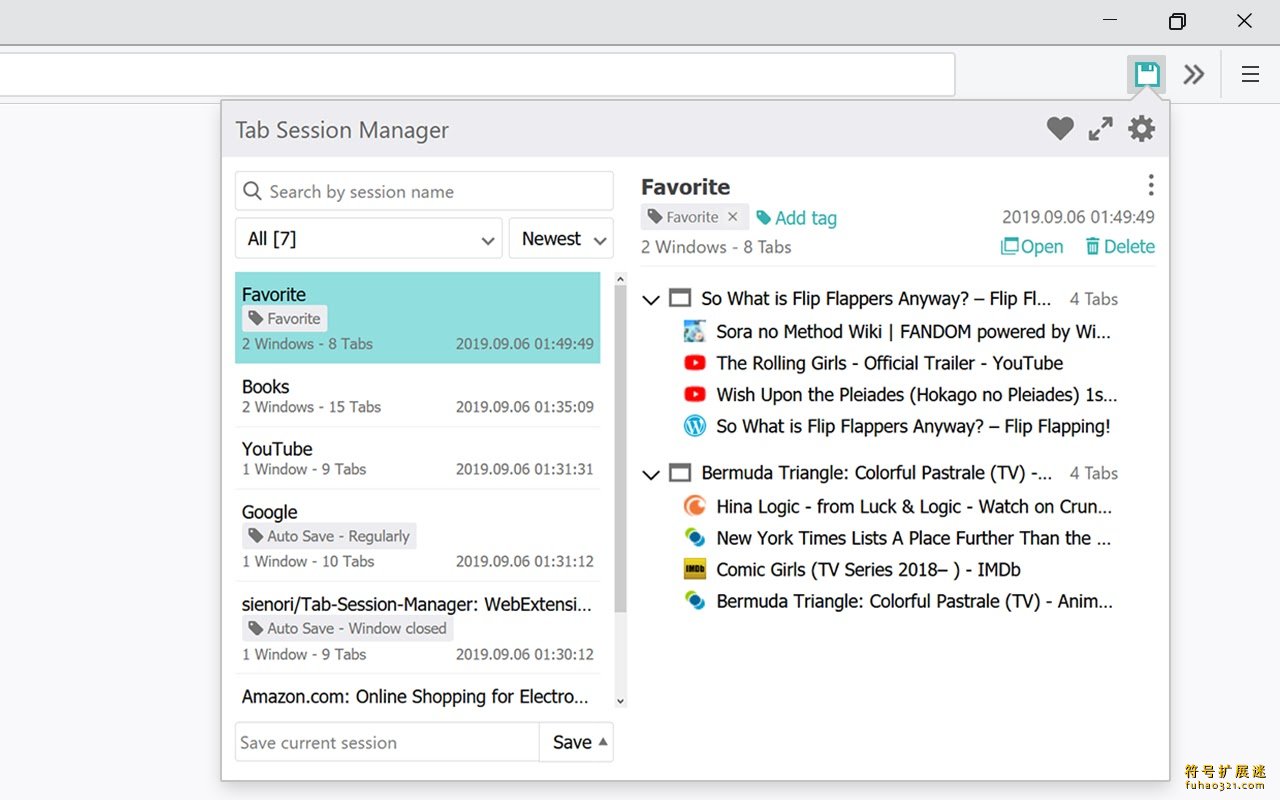Select the Google session
Viewport: 1280px width, 800px height.
click(418, 535)
